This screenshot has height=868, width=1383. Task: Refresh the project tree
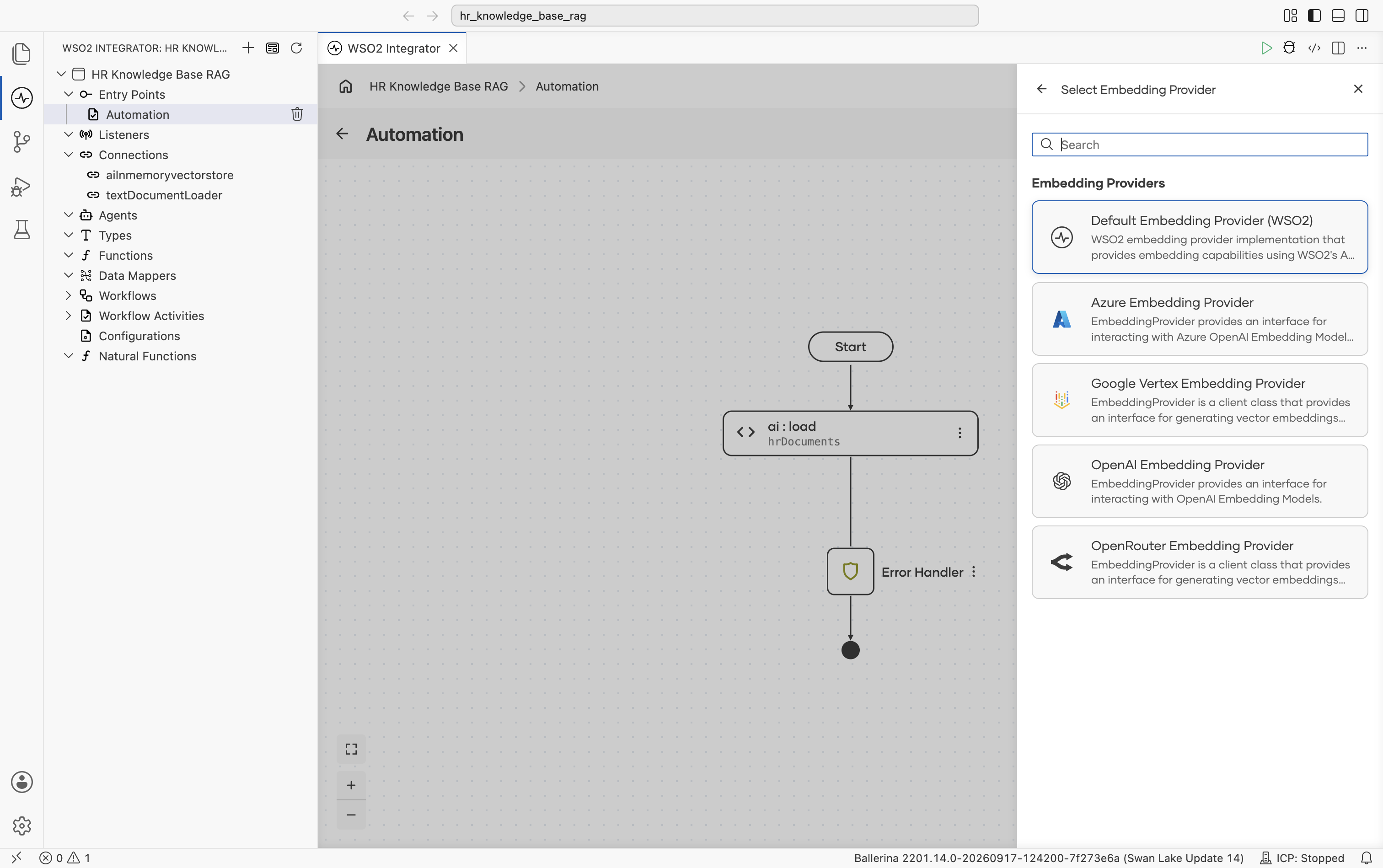click(x=296, y=48)
